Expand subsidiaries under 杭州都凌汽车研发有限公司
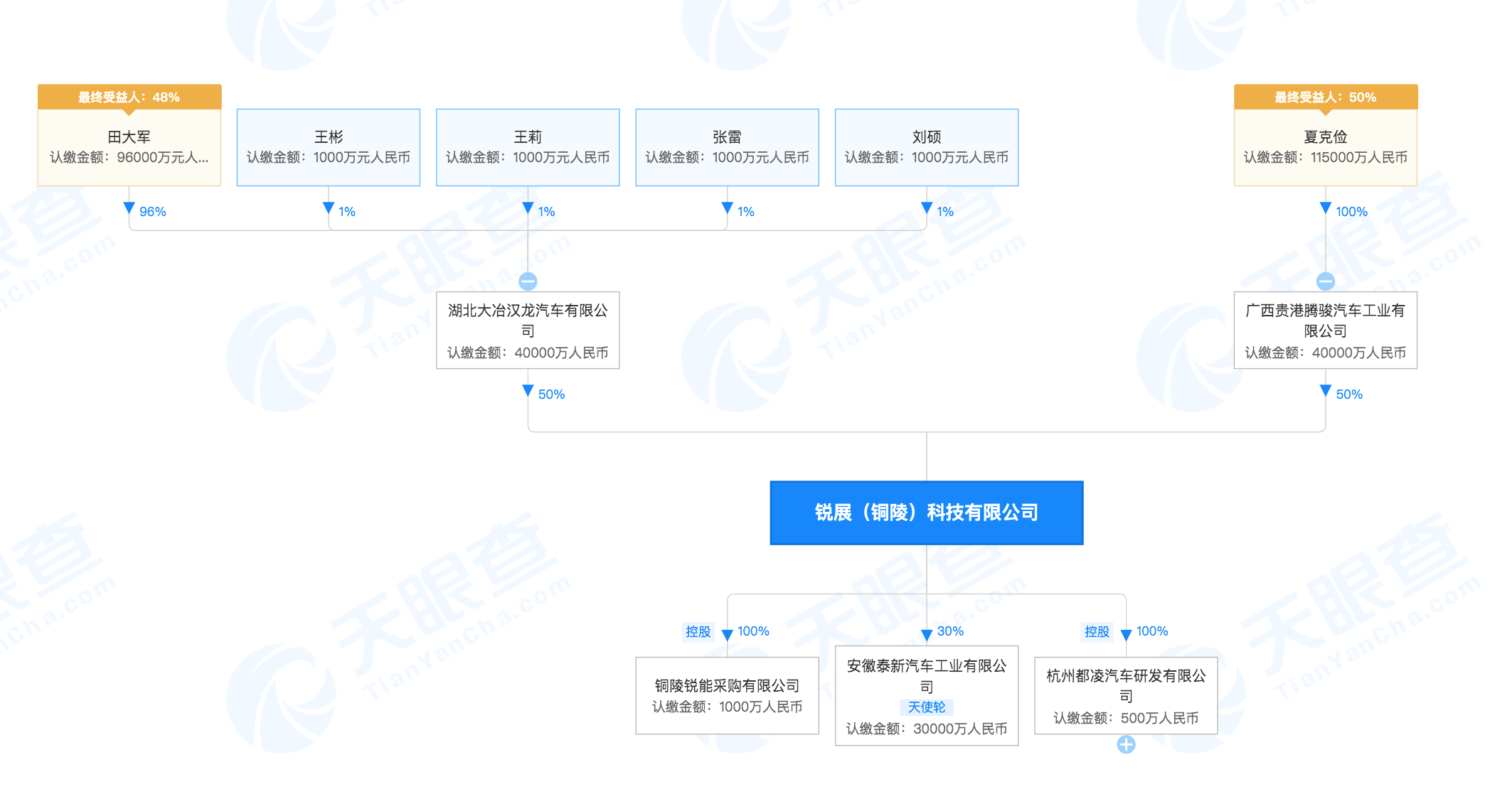 [x=1126, y=744]
